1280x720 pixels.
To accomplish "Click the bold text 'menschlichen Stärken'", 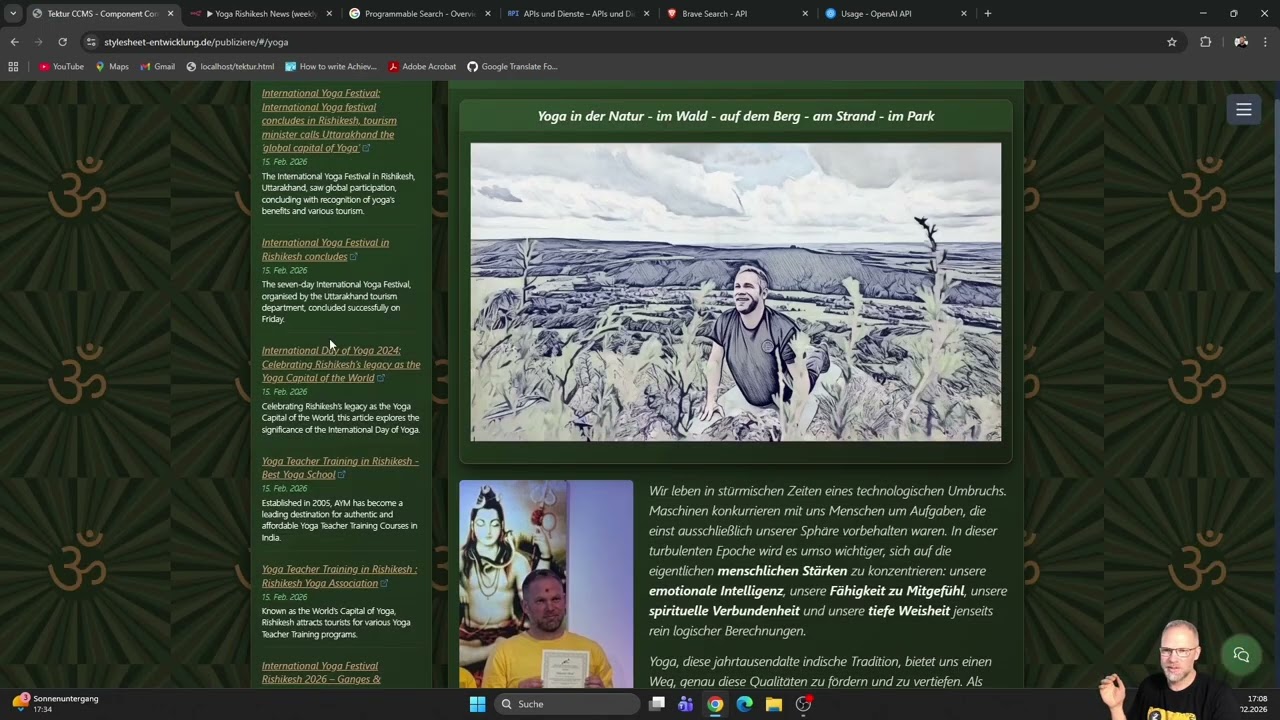I will point(782,571).
